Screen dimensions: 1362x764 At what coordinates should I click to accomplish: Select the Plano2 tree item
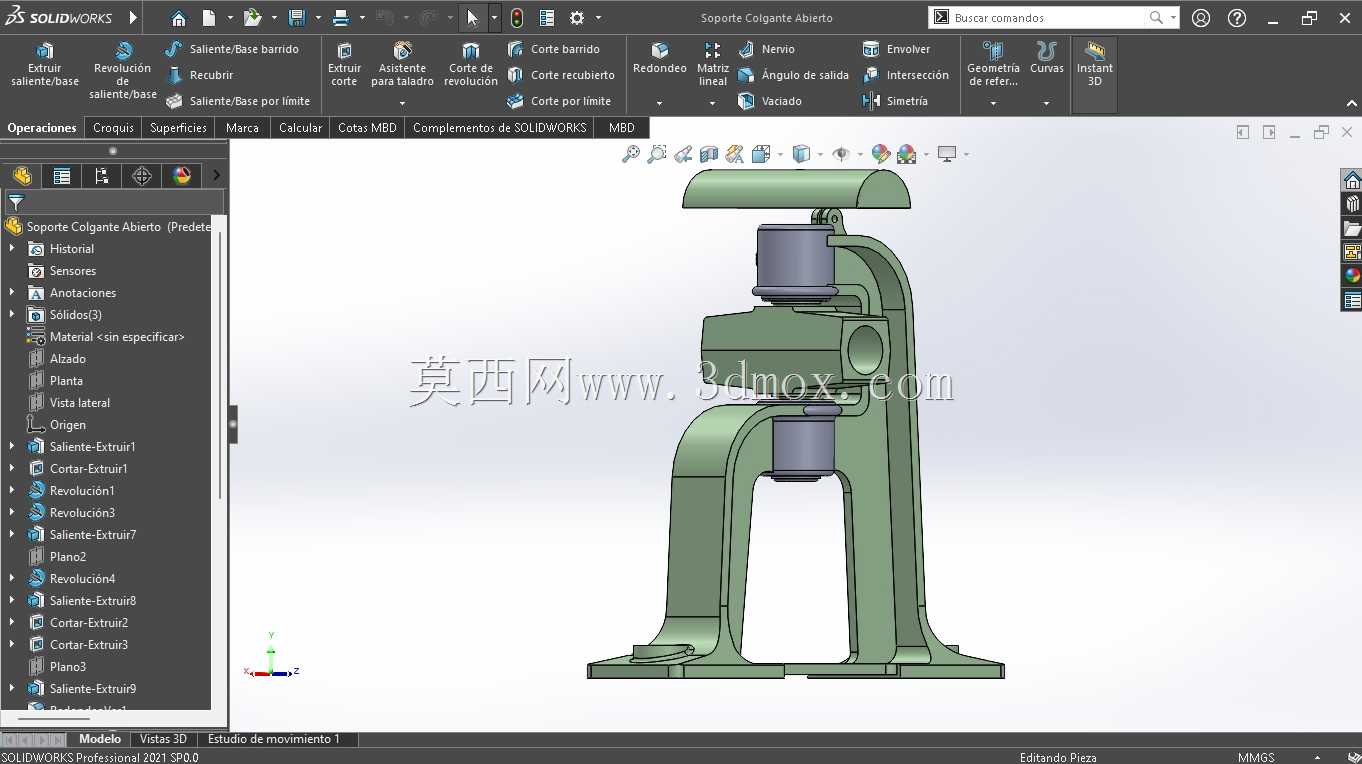click(68, 557)
